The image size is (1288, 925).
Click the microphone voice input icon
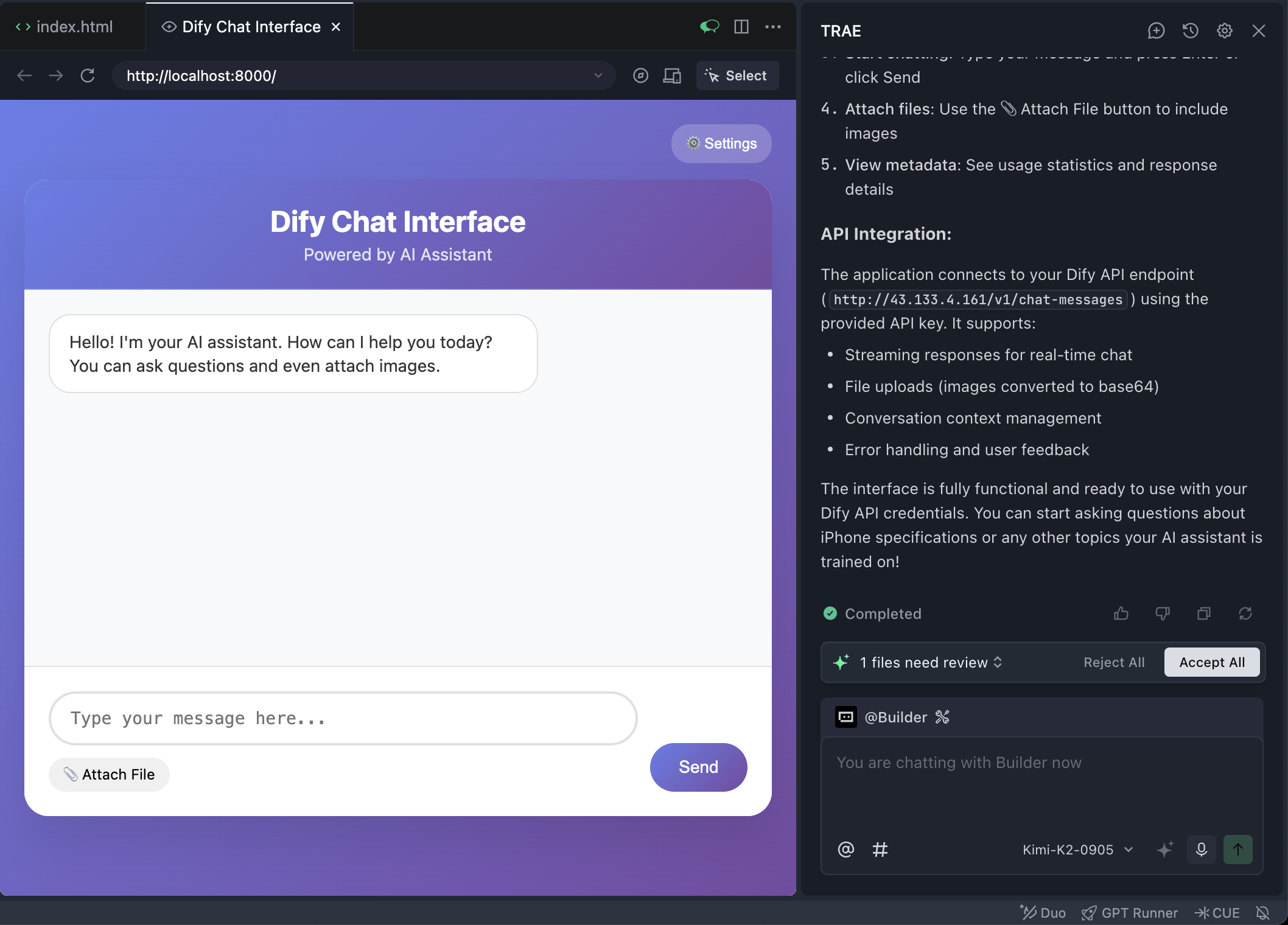1201,850
